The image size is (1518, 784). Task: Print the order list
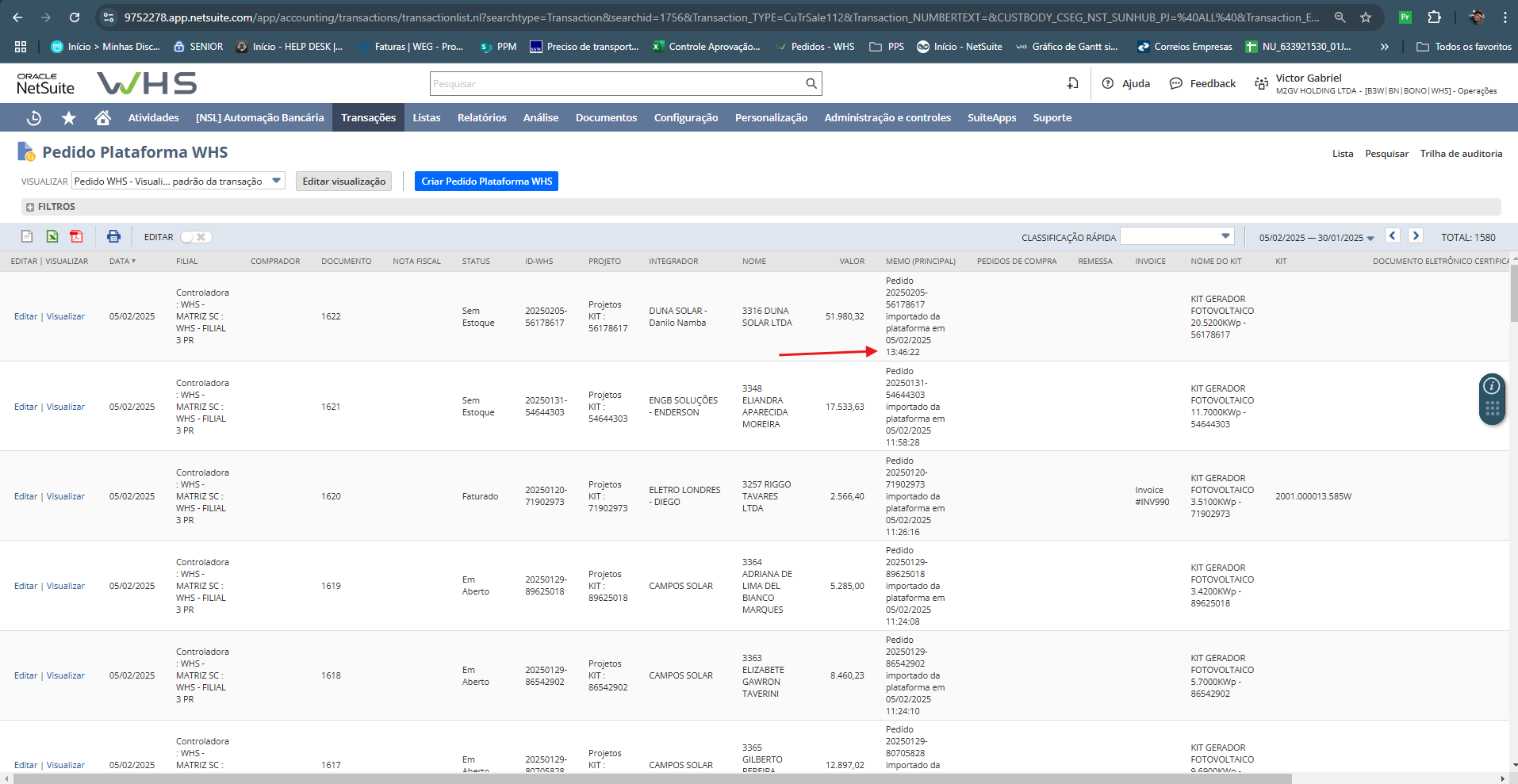pos(113,236)
